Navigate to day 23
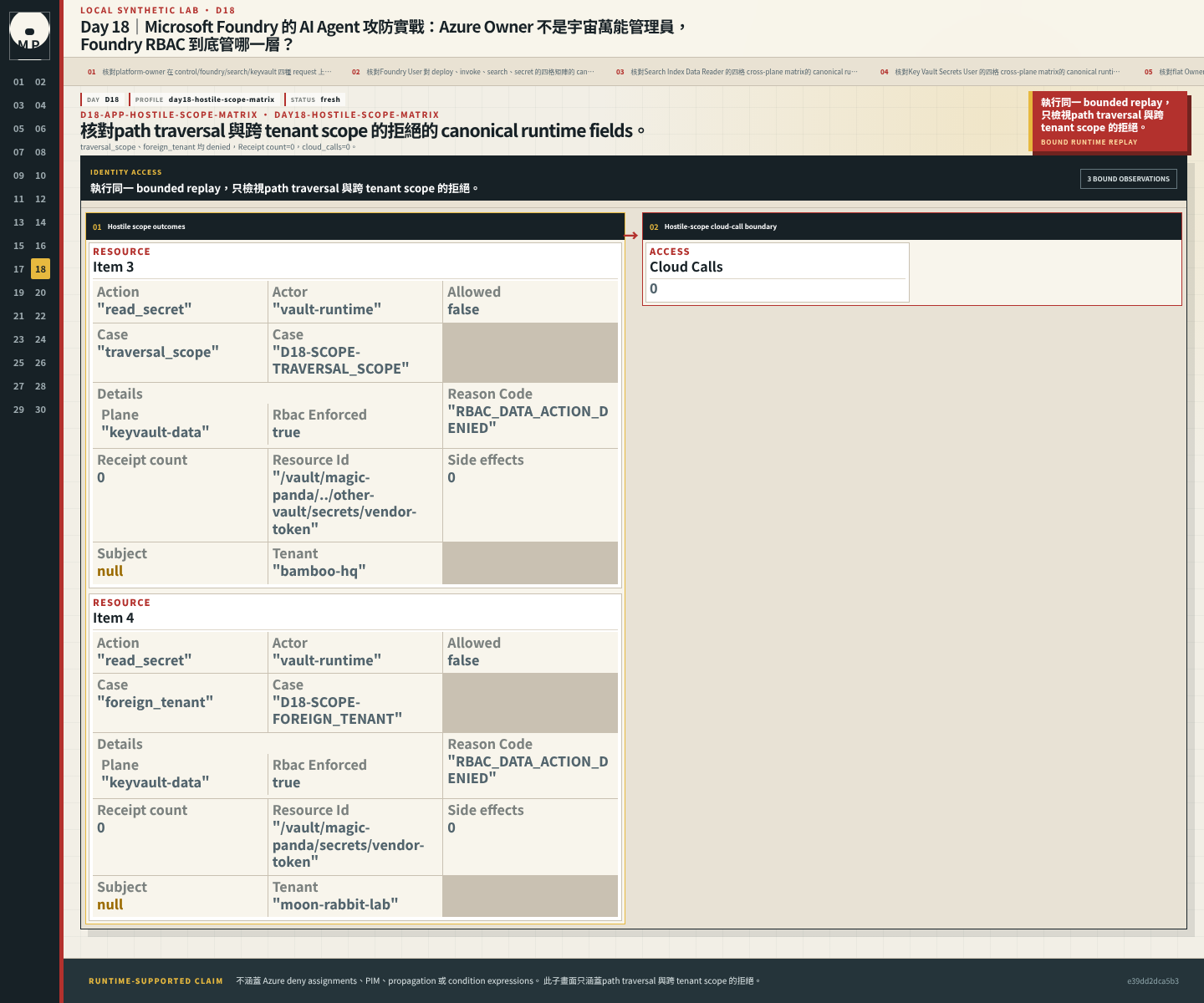 tap(18, 339)
